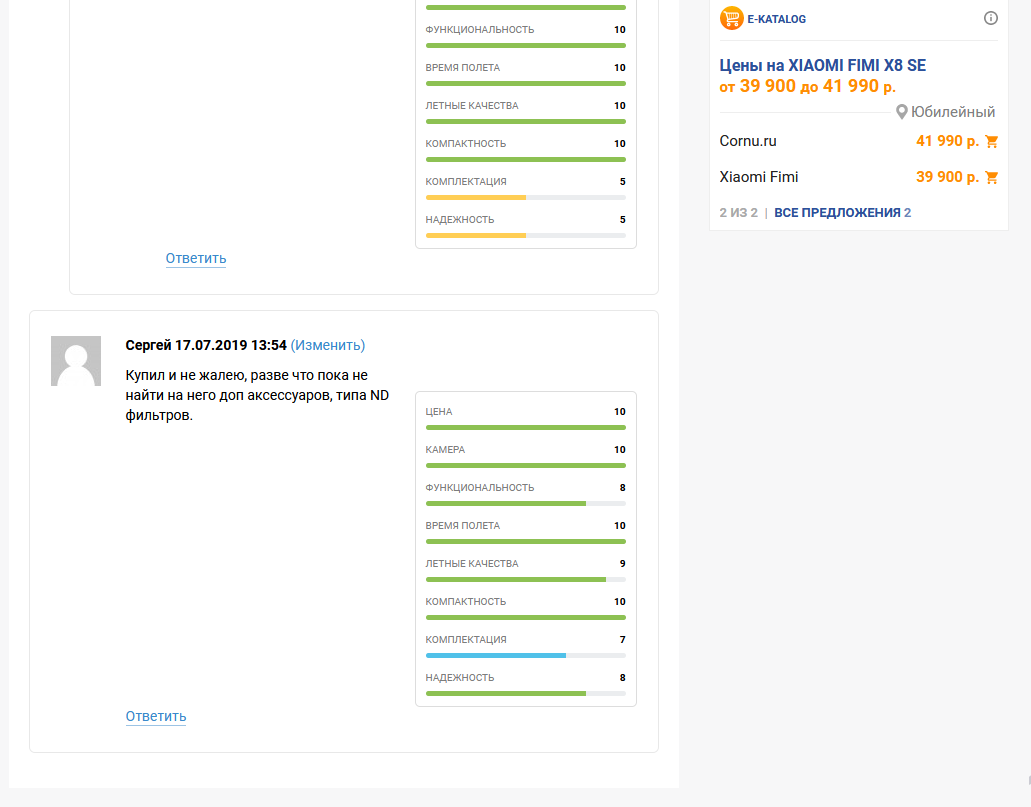This screenshot has width=1031, height=807.
Task: Open 'ВСЕ ПРЕДЛОЖЕНИЯ 2' link
Action: [x=842, y=212]
